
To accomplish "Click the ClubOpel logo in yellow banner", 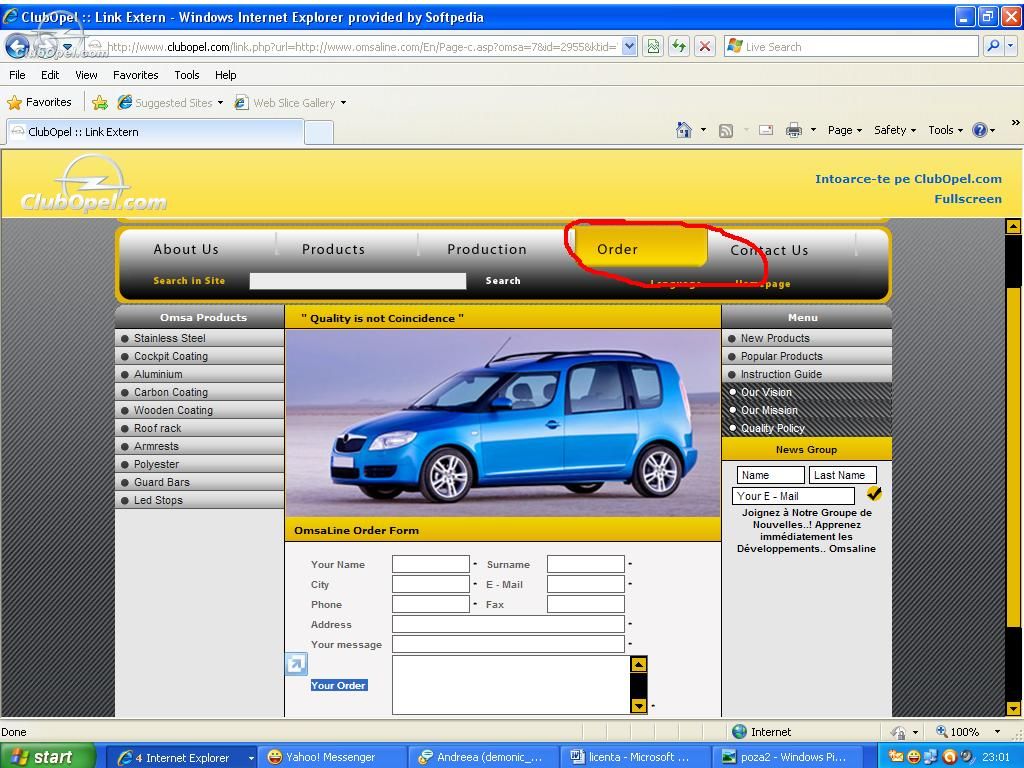I will (93, 185).
